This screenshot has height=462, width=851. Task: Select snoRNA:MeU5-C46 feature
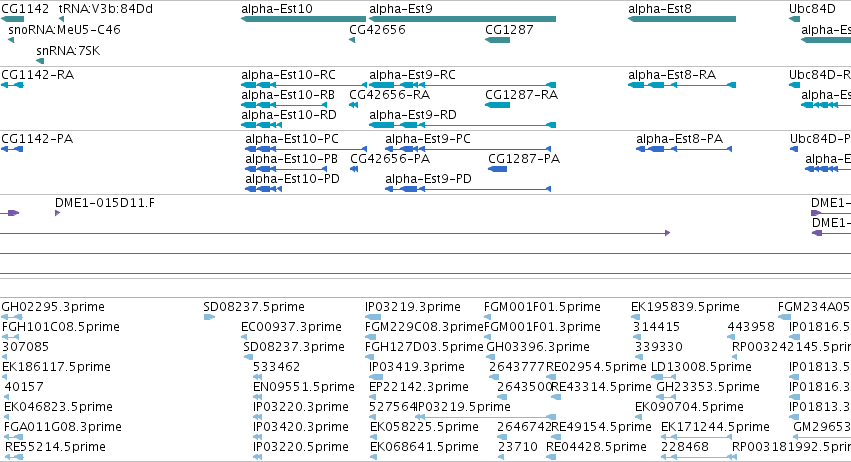11,40
